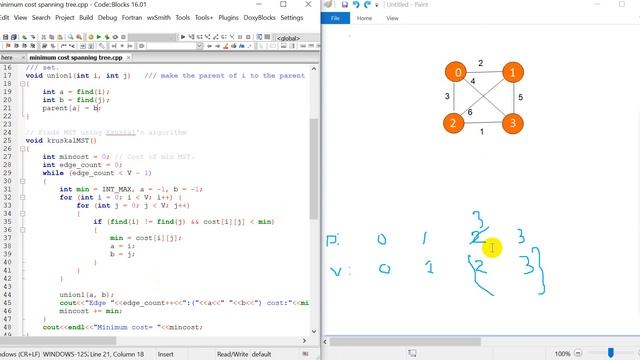This screenshot has width=640, height=360.
Task: Click the Paste clipboard icon
Action: [x=60, y=37]
